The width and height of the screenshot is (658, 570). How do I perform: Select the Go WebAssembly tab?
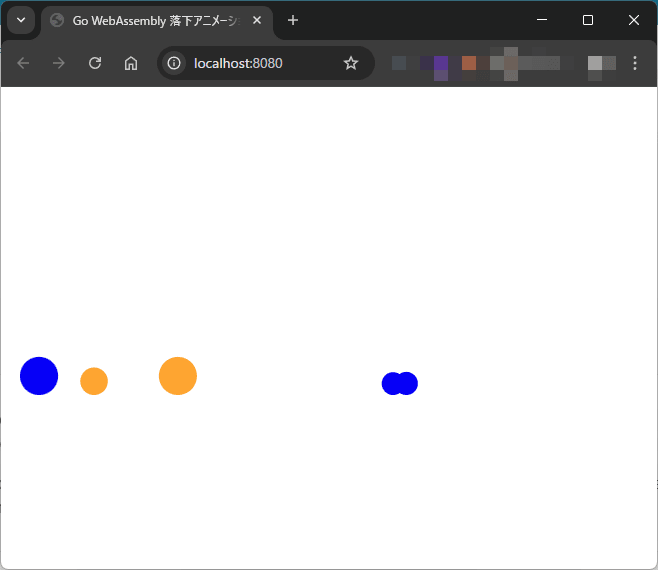[157, 21]
